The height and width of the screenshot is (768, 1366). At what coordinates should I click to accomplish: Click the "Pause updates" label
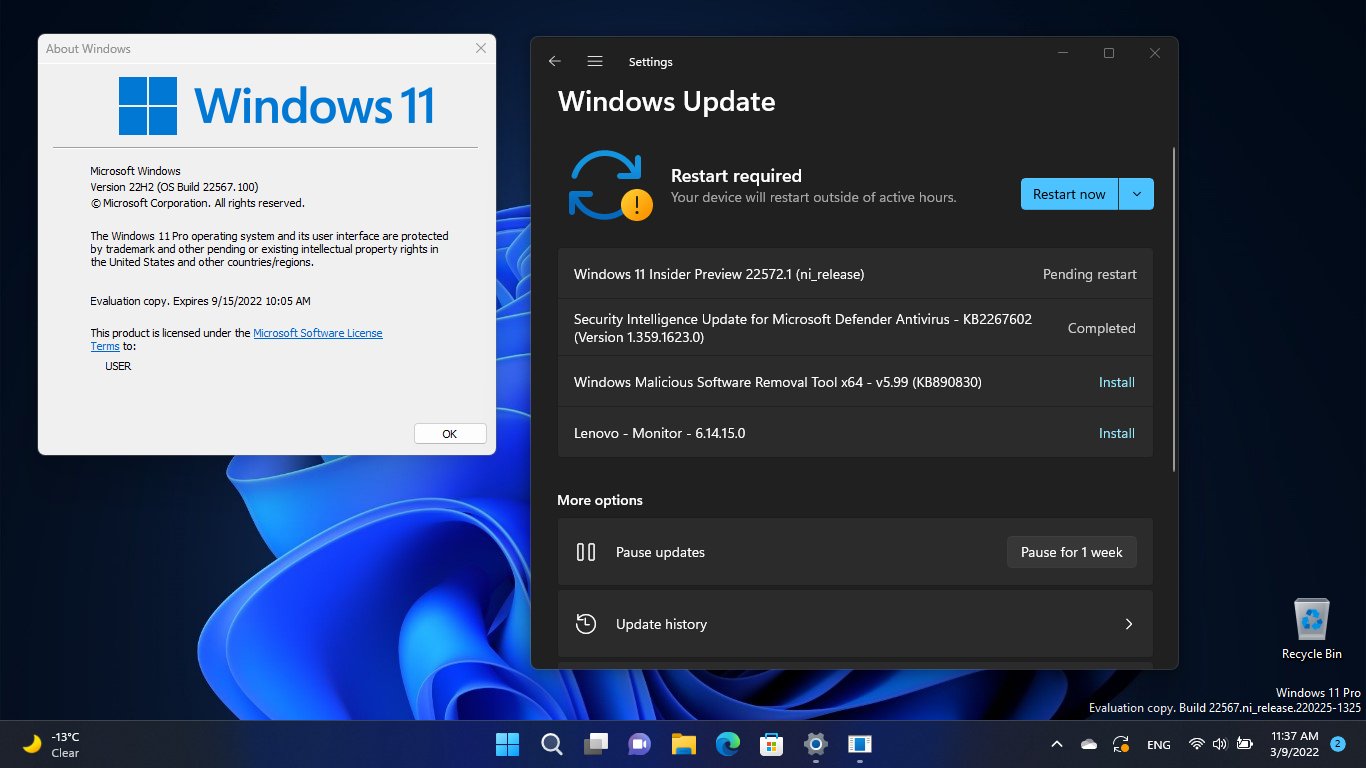(660, 552)
